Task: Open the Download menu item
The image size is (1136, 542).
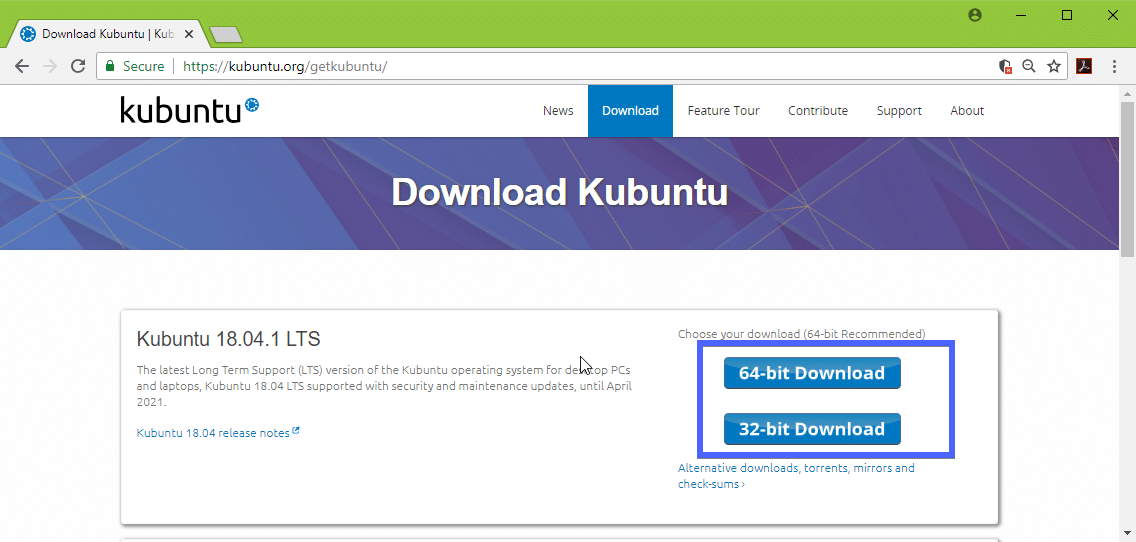Action: point(630,111)
